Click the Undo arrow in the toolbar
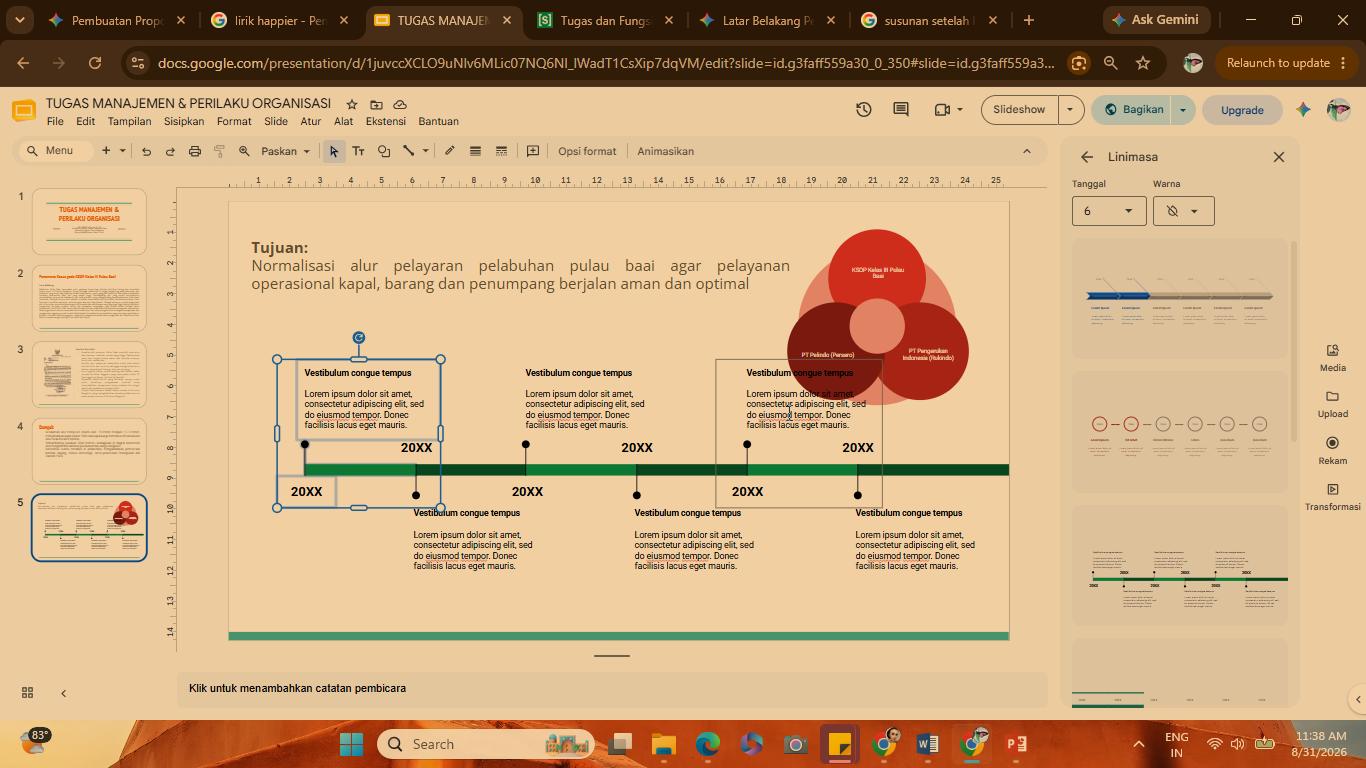This screenshot has width=1366, height=768. 146,151
